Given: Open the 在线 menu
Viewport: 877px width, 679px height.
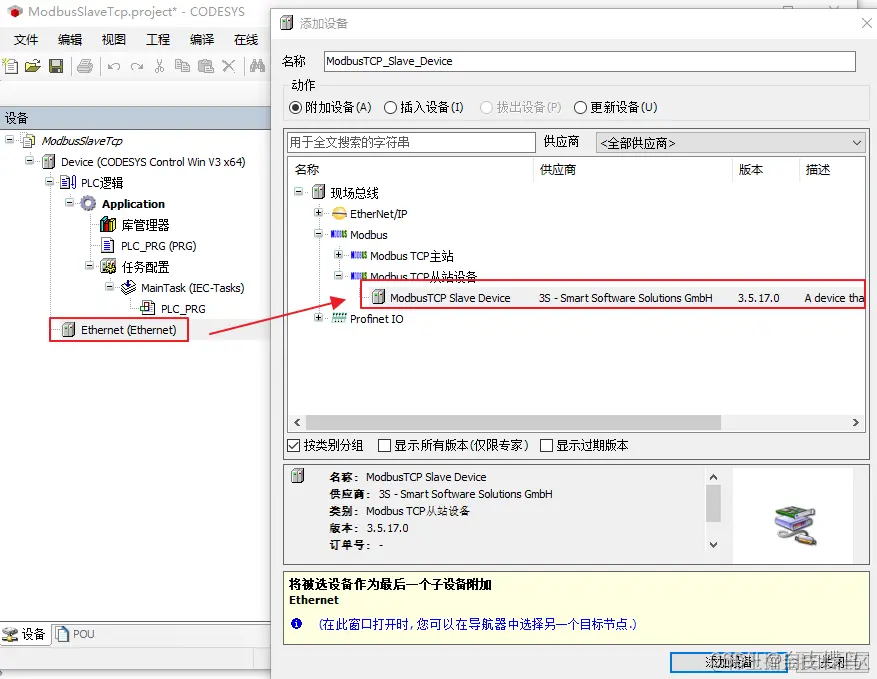Looking at the screenshot, I should pyautogui.click(x=246, y=40).
